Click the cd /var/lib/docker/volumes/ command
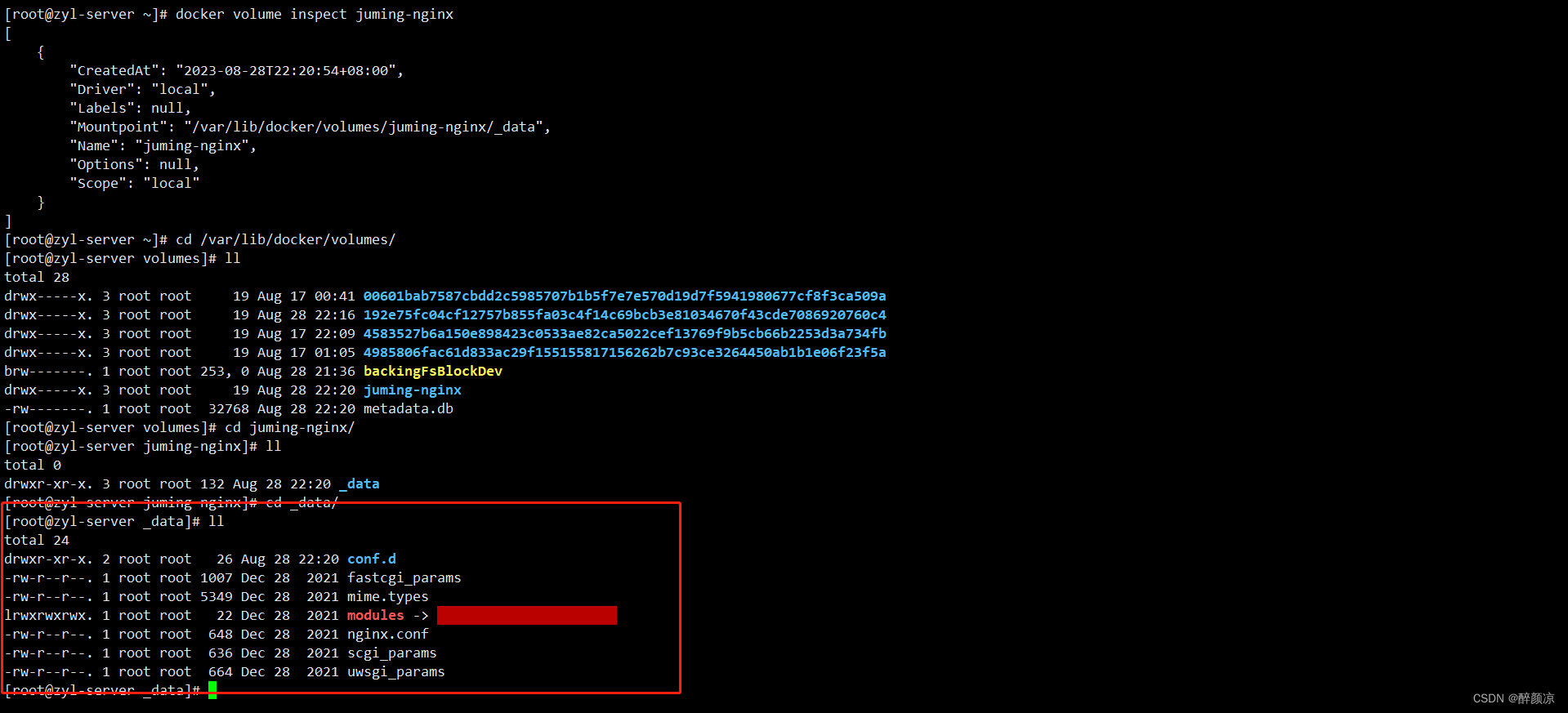 pyautogui.click(x=286, y=239)
